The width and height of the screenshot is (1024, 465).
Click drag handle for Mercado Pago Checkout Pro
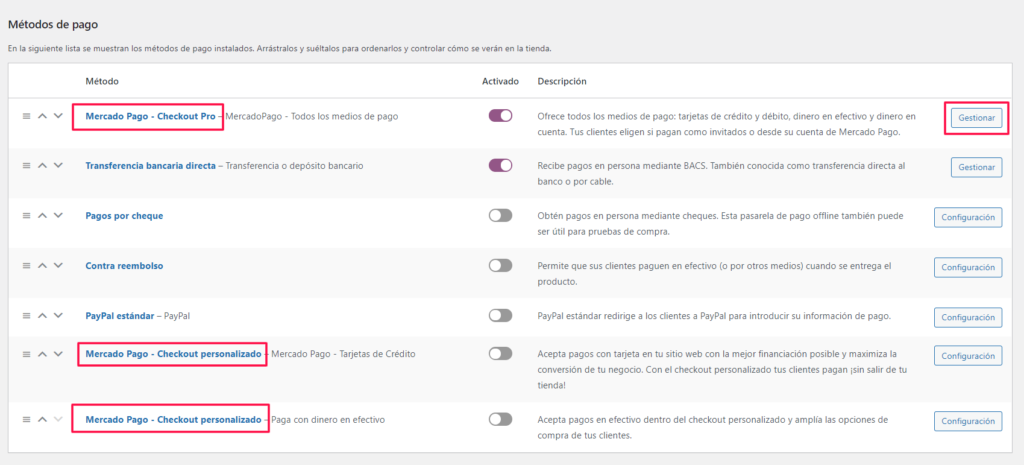(x=26, y=116)
